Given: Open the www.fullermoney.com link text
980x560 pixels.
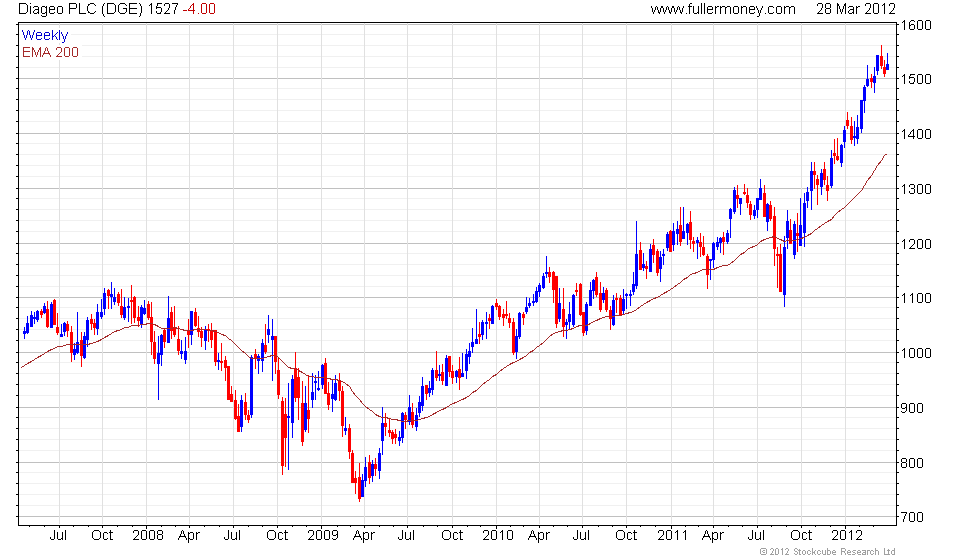Looking at the screenshot, I should click(723, 9).
